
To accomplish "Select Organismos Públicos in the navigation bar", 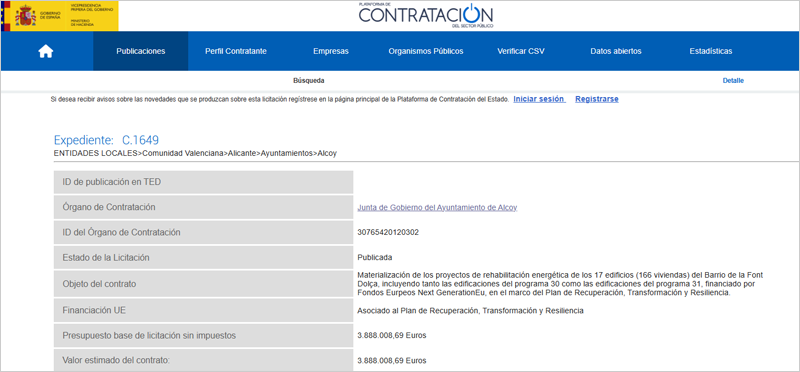I will (426, 51).
